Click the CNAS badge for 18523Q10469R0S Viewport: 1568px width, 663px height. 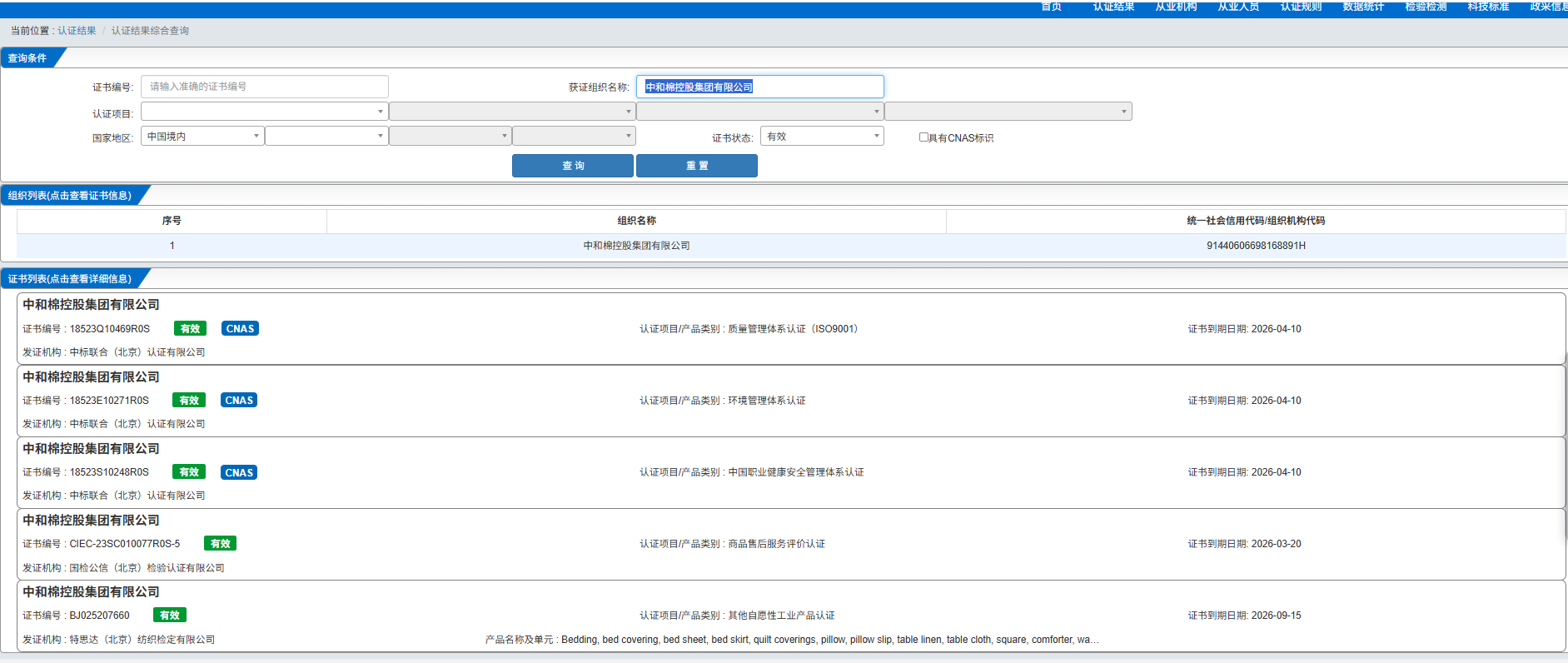coord(240,329)
